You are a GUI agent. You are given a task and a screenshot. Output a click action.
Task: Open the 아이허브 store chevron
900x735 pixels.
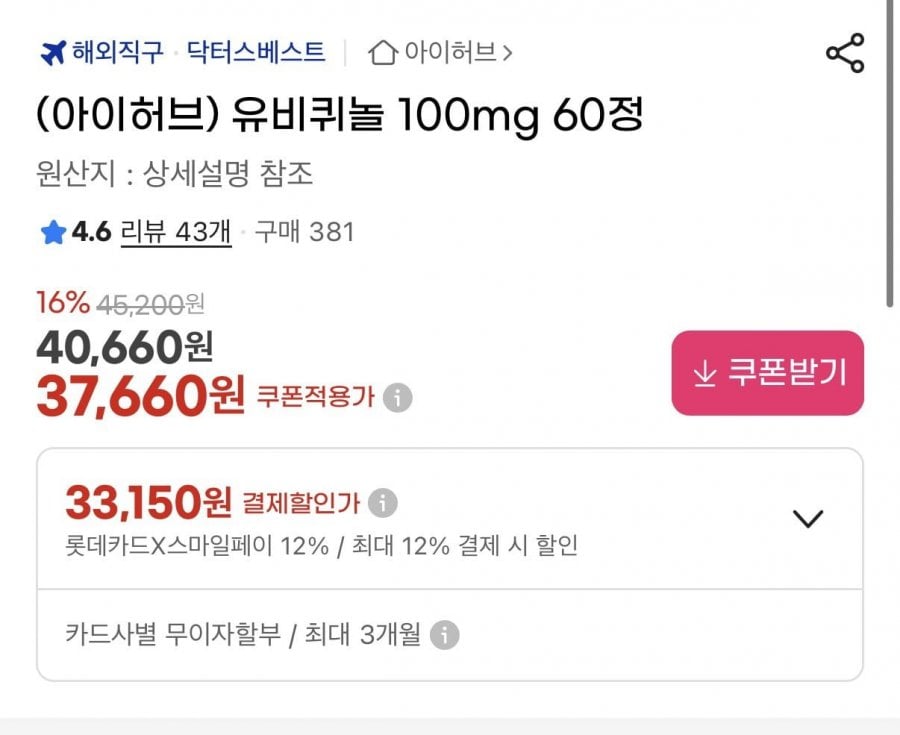click(507, 52)
